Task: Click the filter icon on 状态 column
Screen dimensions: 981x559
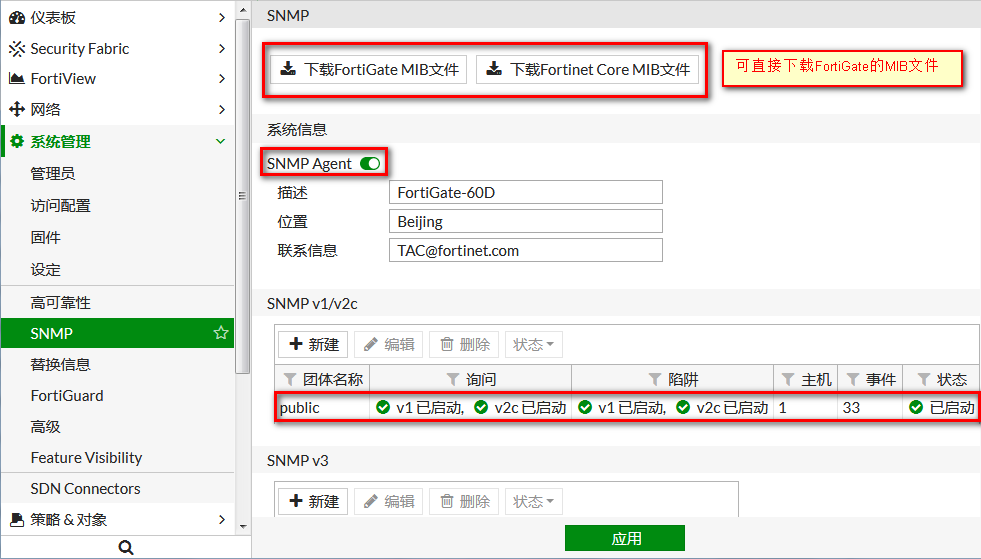Action: [x=923, y=379]
